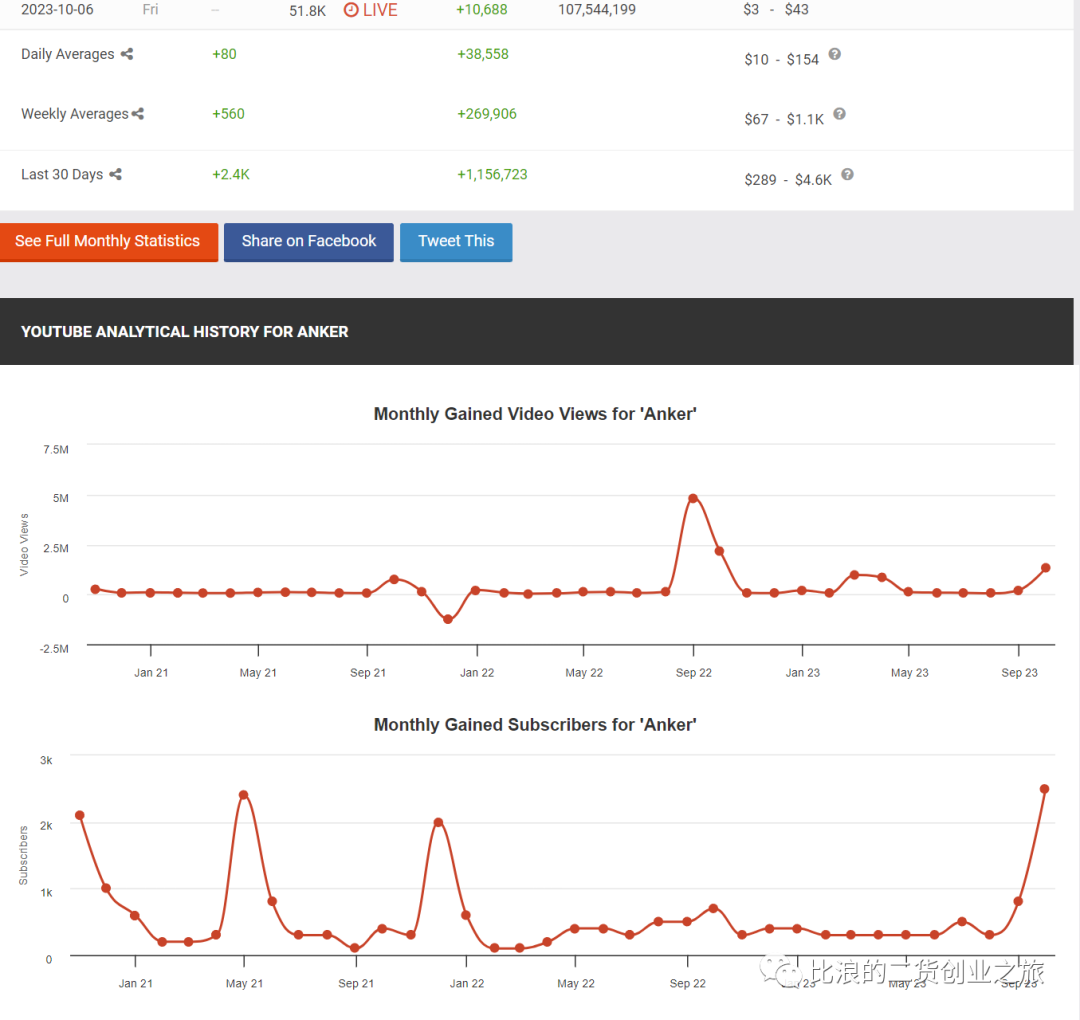Open help icon beside $10 - $154 earnings

pos(834,54)
